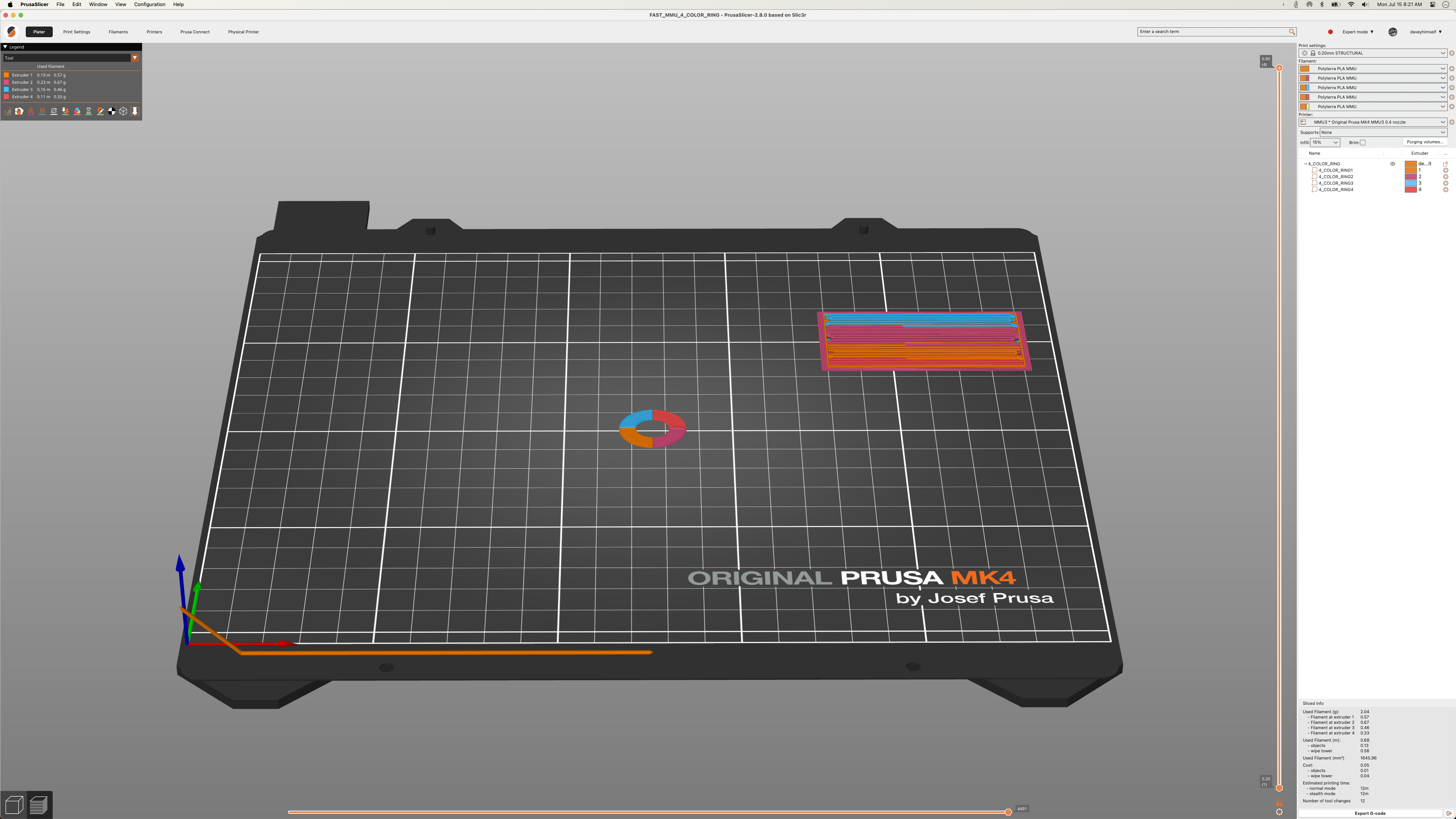Enable the Brim checkbox

(x=1363, y=143)
